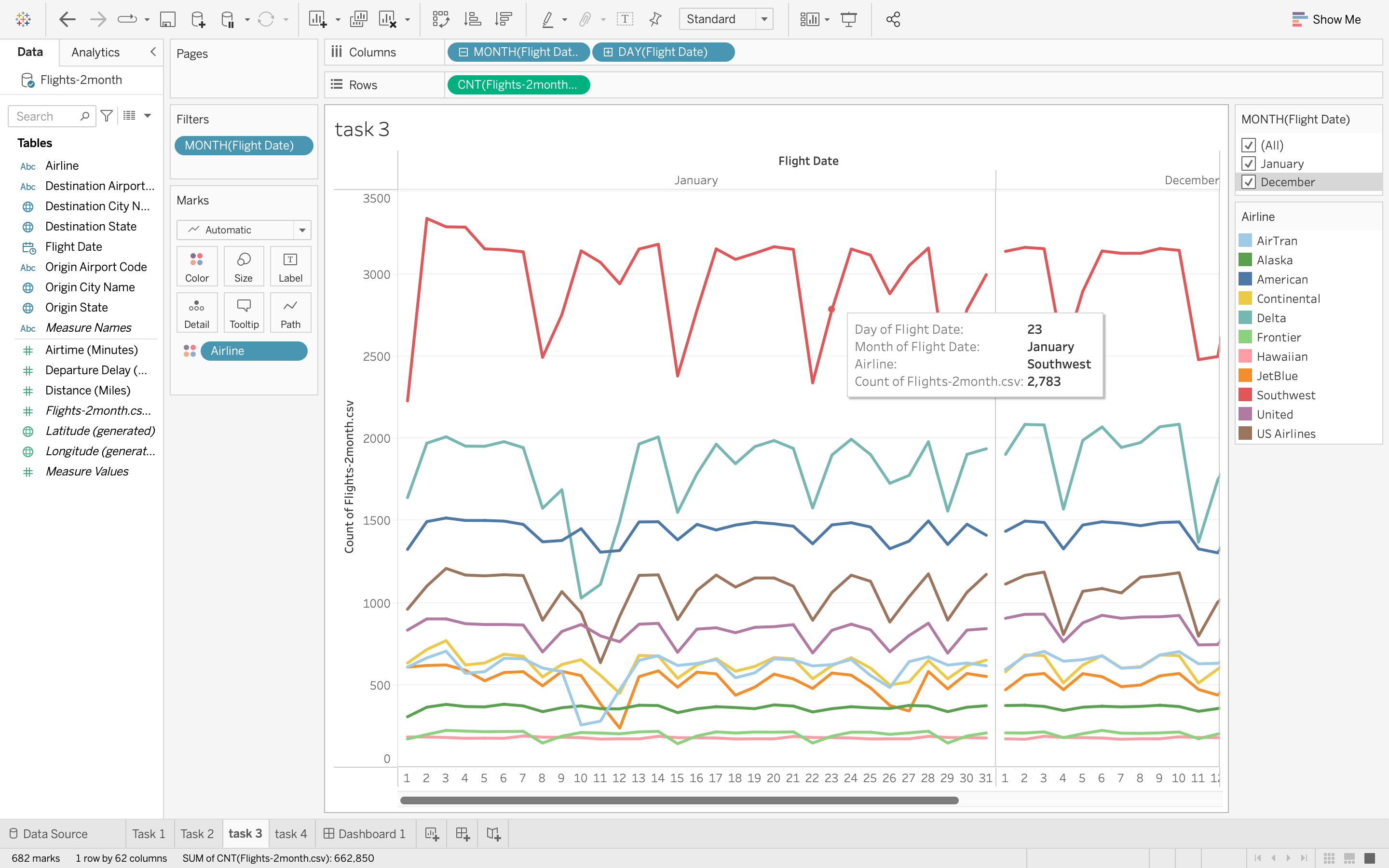Click the Save icon in toolbar

click(167, 19)
